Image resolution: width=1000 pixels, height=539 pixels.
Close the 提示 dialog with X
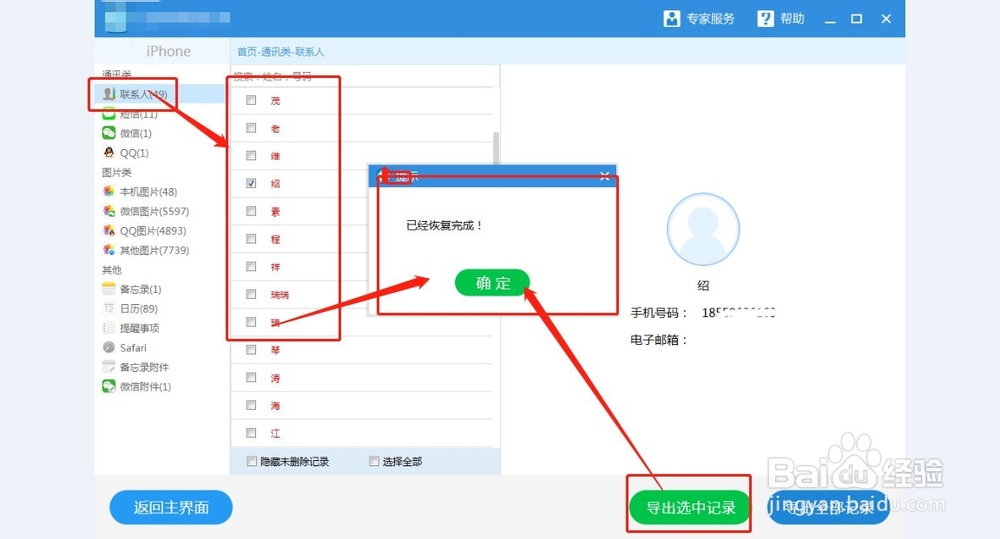point(605,176)
